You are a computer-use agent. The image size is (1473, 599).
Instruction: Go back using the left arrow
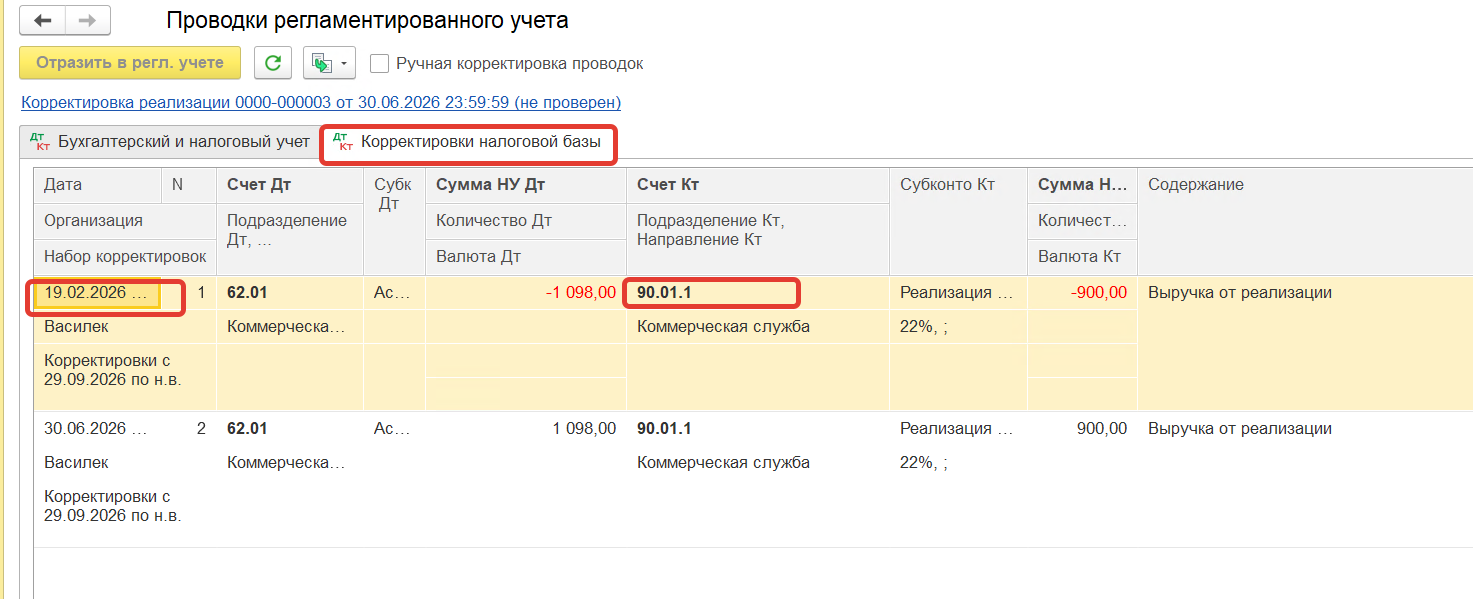click(x=43, y=20)
